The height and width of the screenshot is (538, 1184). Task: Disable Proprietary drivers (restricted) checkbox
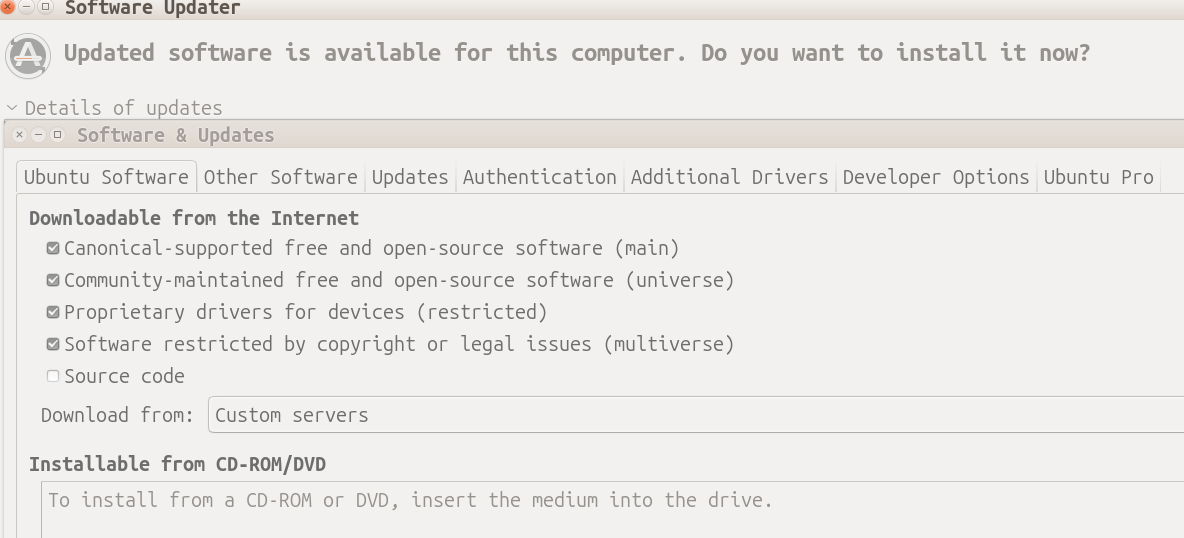(x=53, y=312)
